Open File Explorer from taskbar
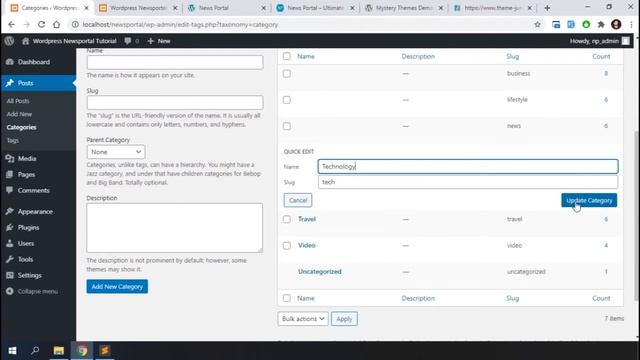This screenshot has width=640, height=360. 59,351
